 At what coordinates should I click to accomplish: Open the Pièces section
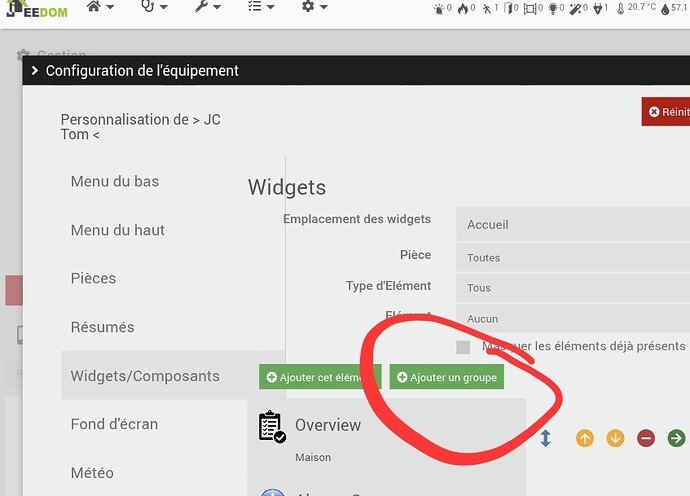93,278
